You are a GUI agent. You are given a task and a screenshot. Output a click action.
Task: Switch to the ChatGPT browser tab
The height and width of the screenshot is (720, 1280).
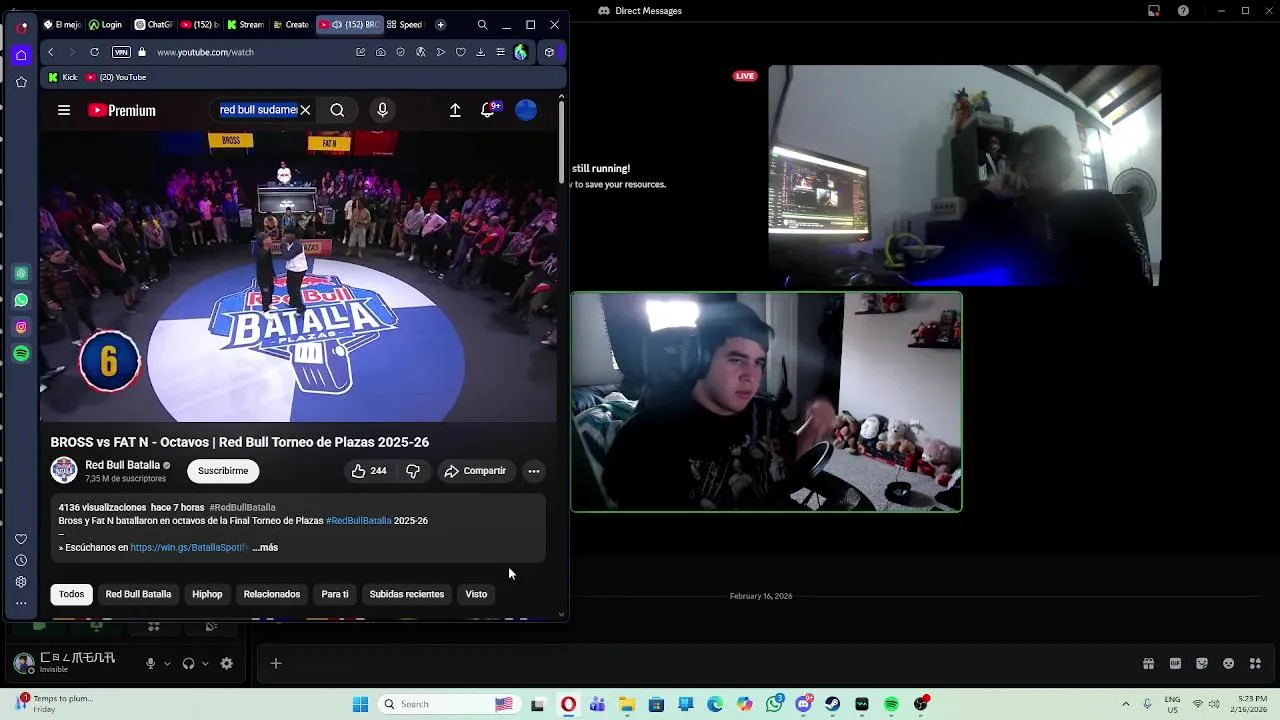[153, 24]
